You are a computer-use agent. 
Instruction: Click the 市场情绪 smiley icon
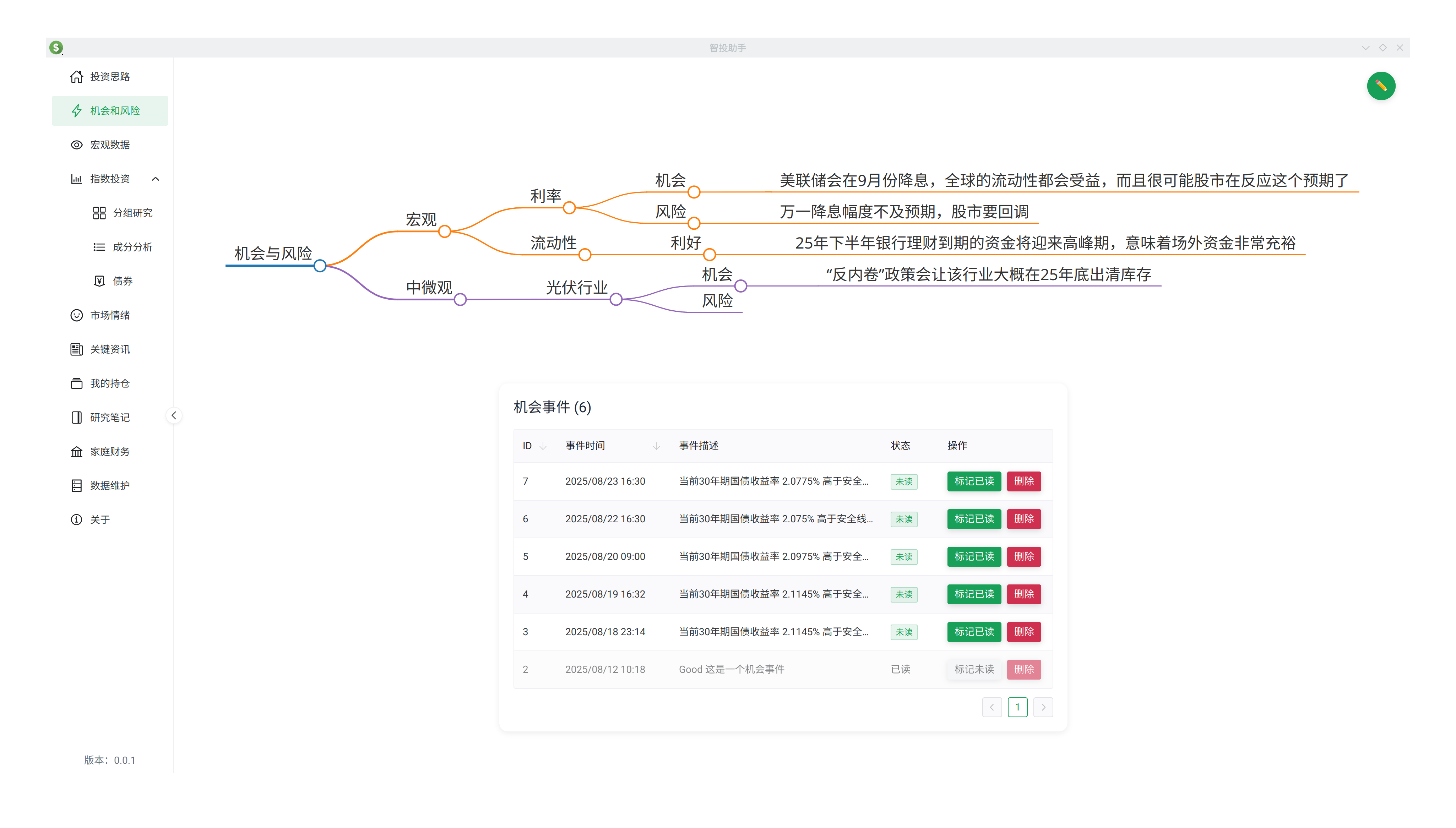coord(76,315)
